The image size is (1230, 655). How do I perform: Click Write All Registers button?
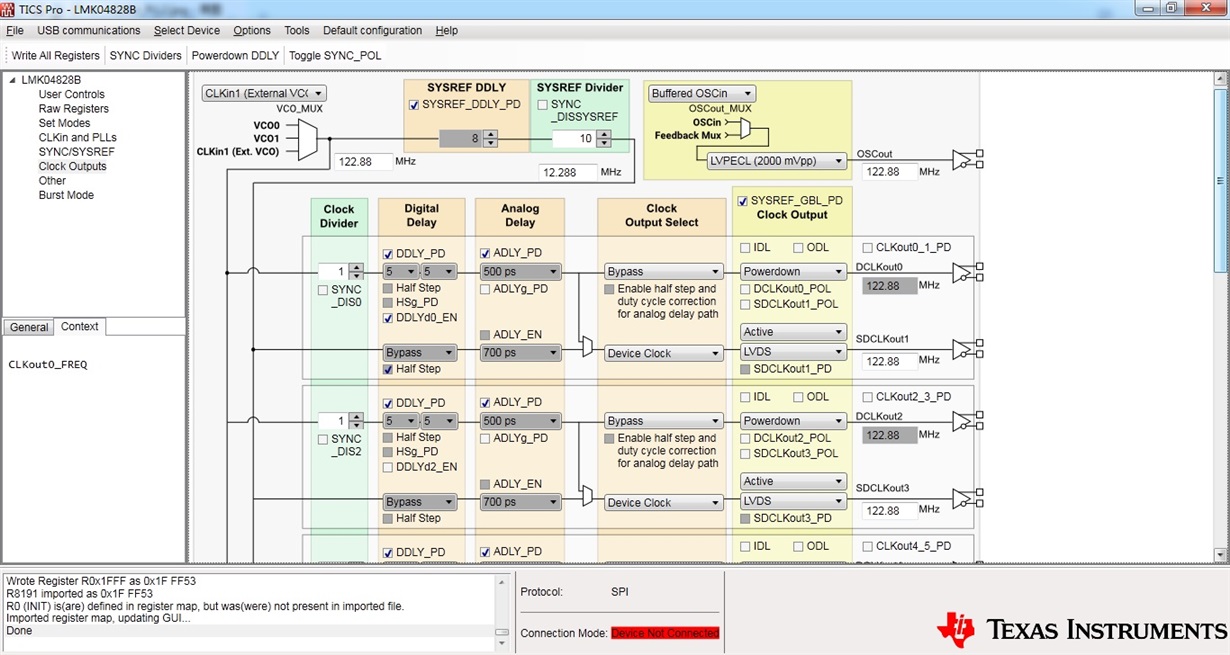click(56, 56)
